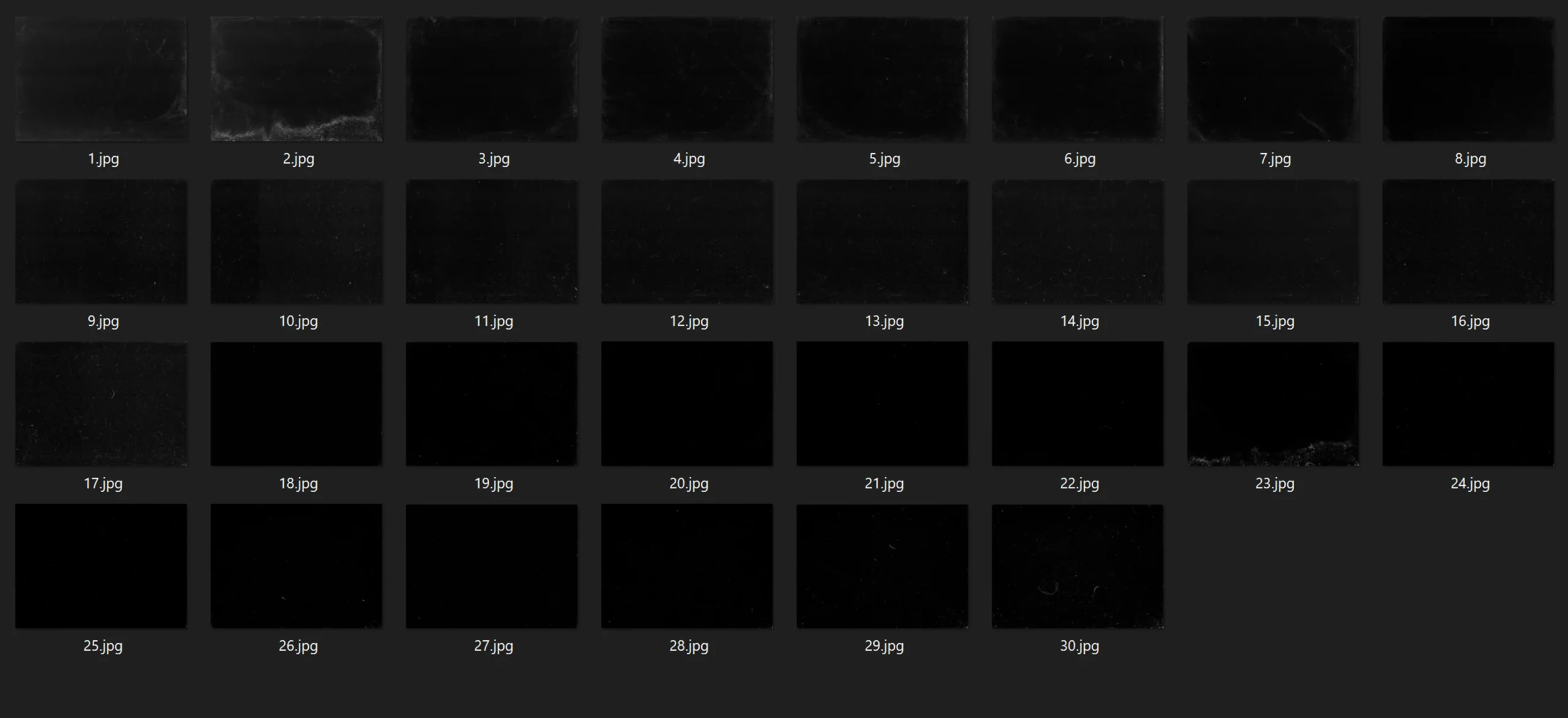The width and height of the screenshot is (1568, 718).
Task: Click the 24.jpg thumbnail
Action: (1468, 404)
